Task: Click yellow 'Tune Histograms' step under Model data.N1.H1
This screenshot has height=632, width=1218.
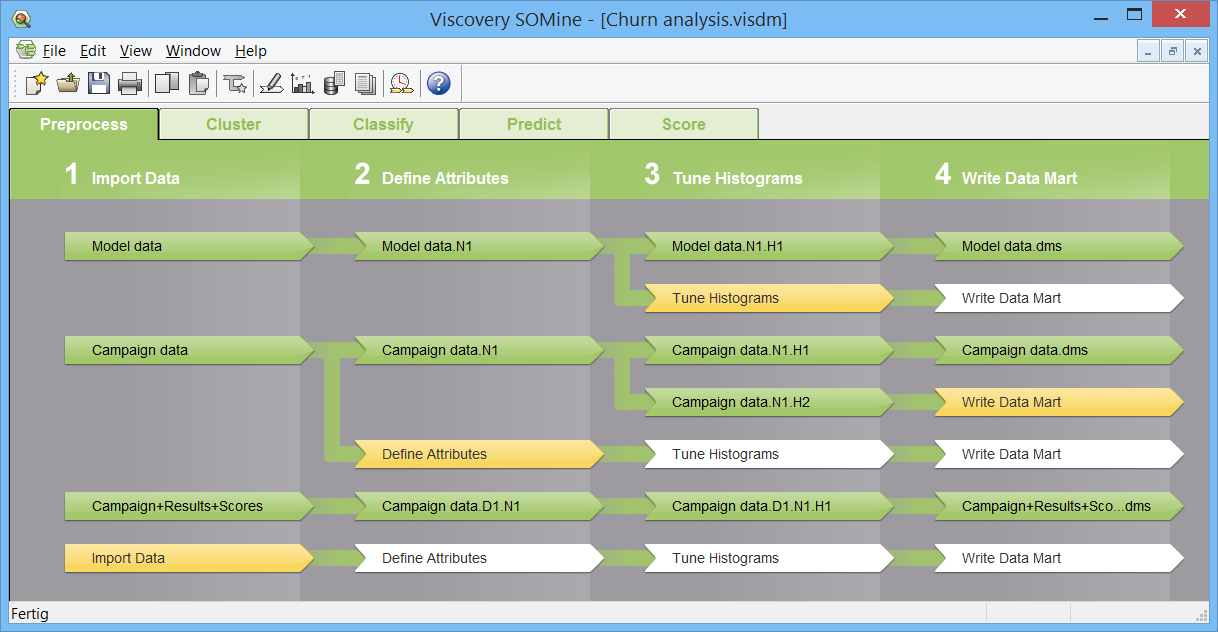Action: coord(769,298)
